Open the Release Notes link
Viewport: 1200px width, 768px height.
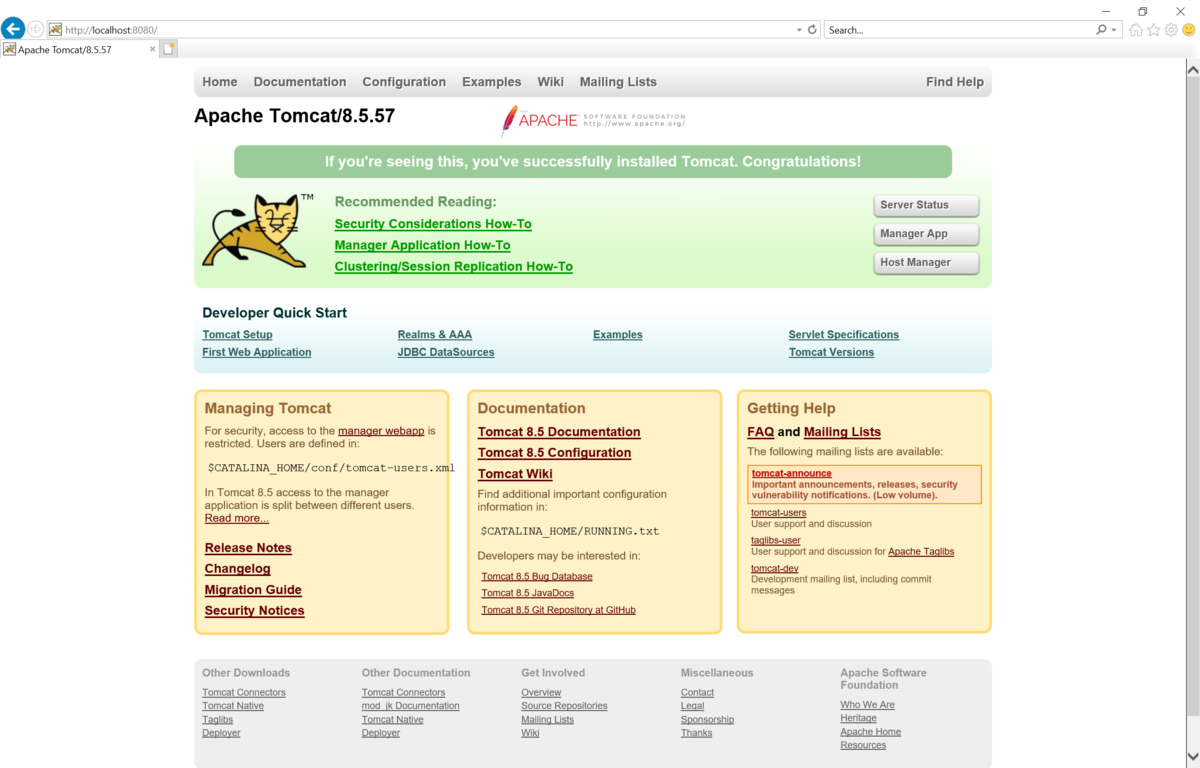(248, 548)
